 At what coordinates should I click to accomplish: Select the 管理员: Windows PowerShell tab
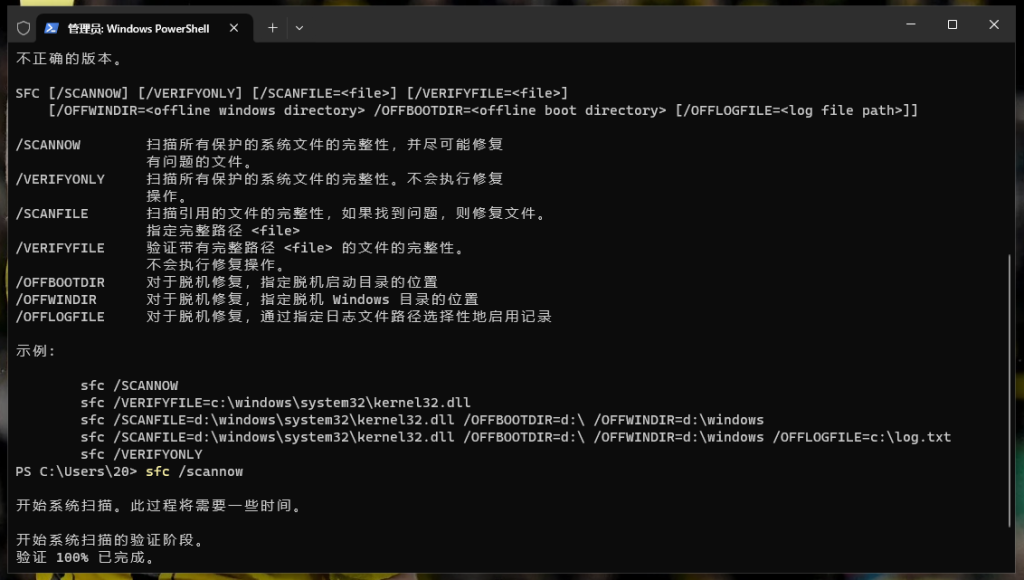(x=144, y=28)
